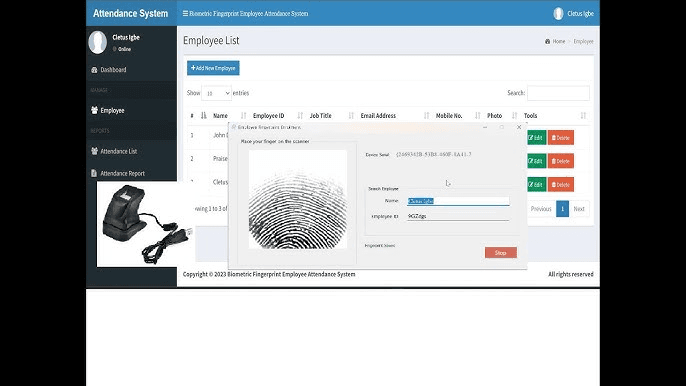The width and height of the screenshot is (686, 386).
Task: Click the Employee breadcrumb text
Action: [583, 41]
